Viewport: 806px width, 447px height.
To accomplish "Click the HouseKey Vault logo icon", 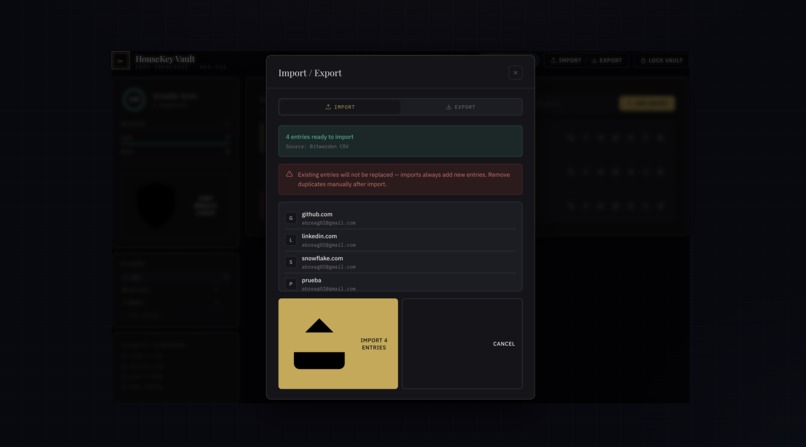I will pyautogui.click(x=120, y=61).
